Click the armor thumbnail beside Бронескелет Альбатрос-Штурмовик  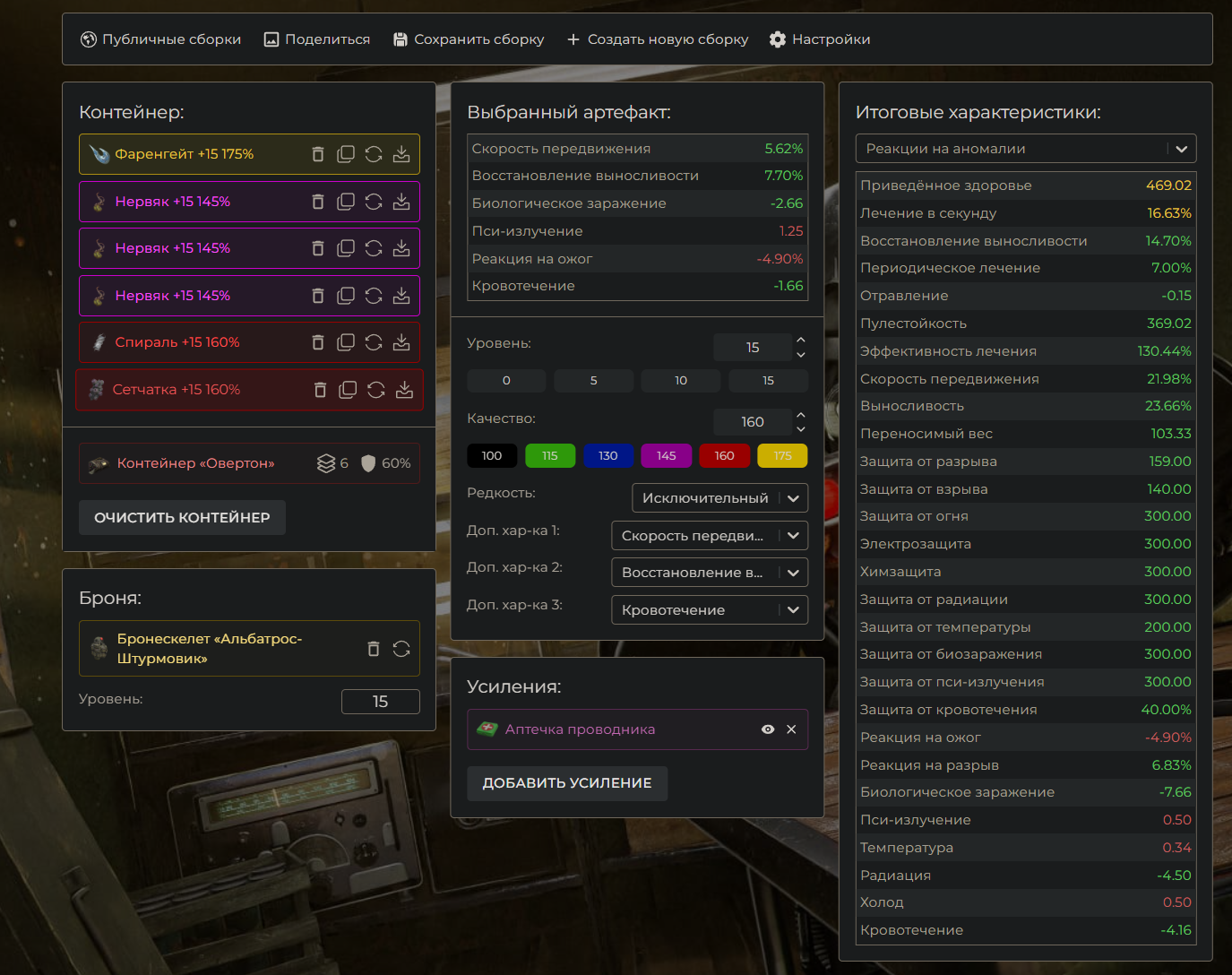pos(99,648)
